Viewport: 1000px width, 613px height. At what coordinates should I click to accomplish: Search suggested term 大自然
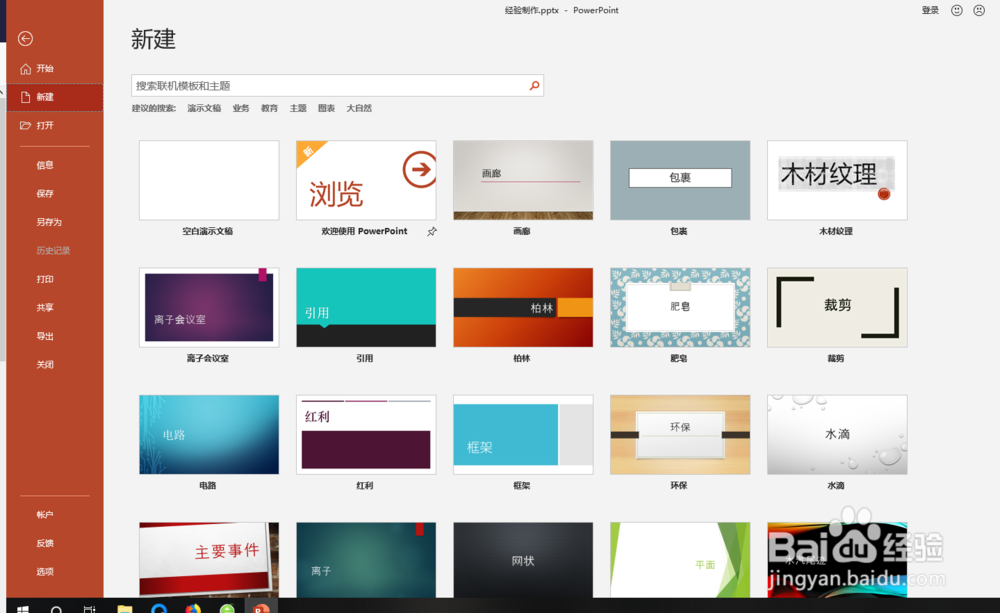coord(359,108)
